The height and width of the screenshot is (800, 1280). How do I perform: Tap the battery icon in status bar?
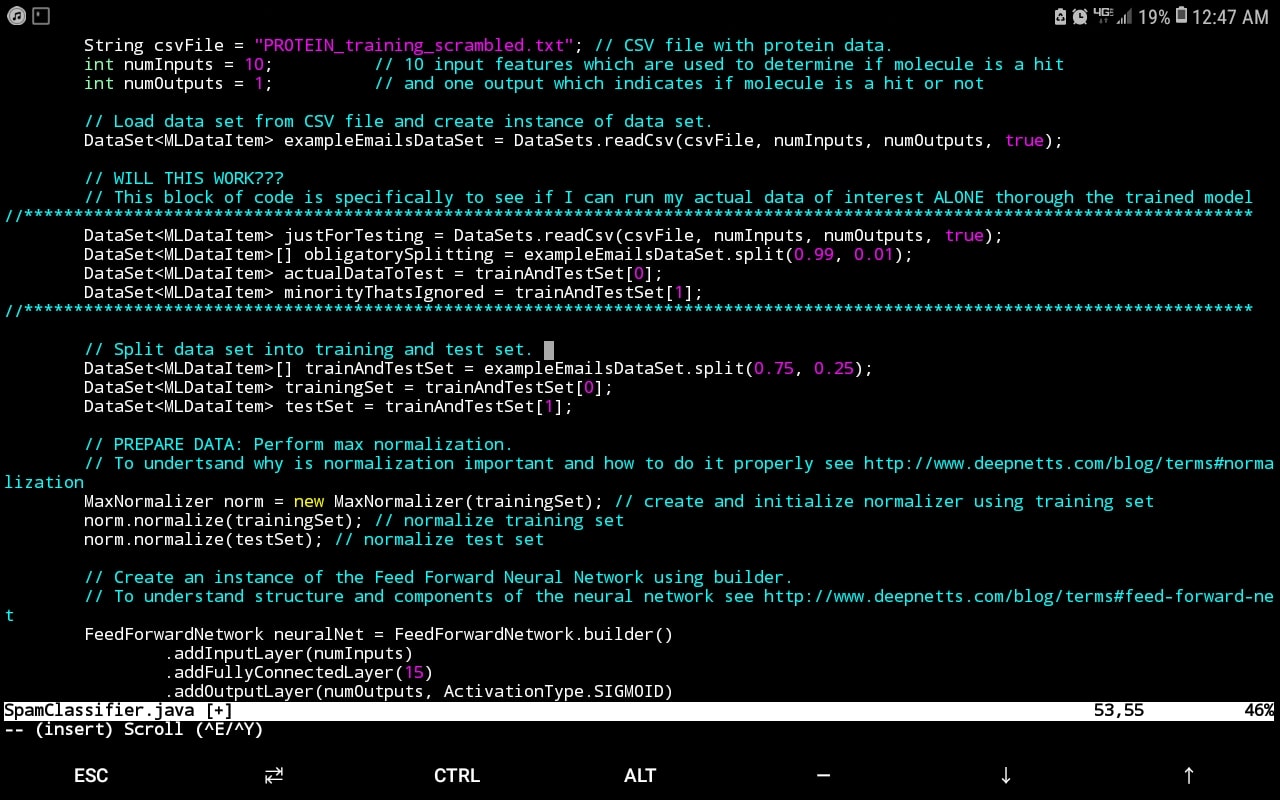click(x=1181, y=17)
